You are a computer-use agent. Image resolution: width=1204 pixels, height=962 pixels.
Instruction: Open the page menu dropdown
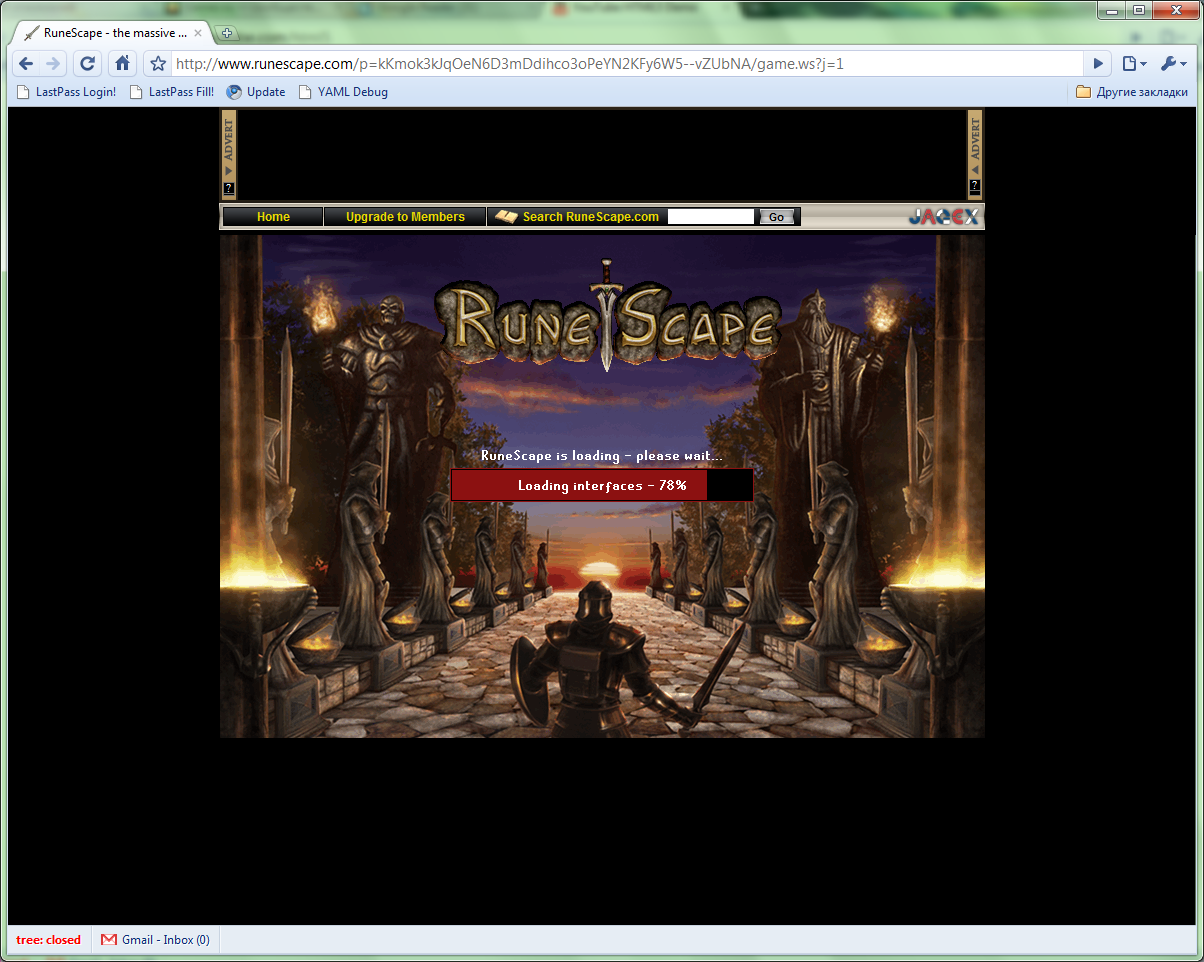pos(1134,64)
